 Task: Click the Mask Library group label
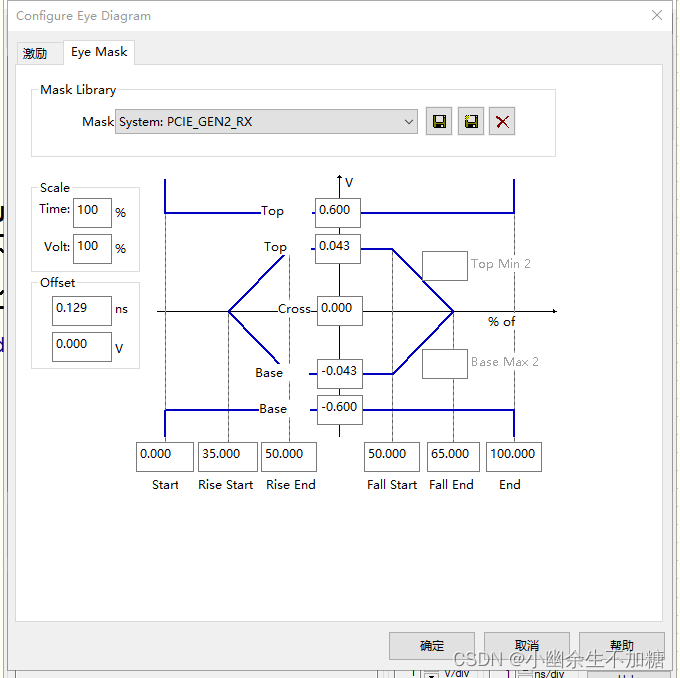pos(78,90)
